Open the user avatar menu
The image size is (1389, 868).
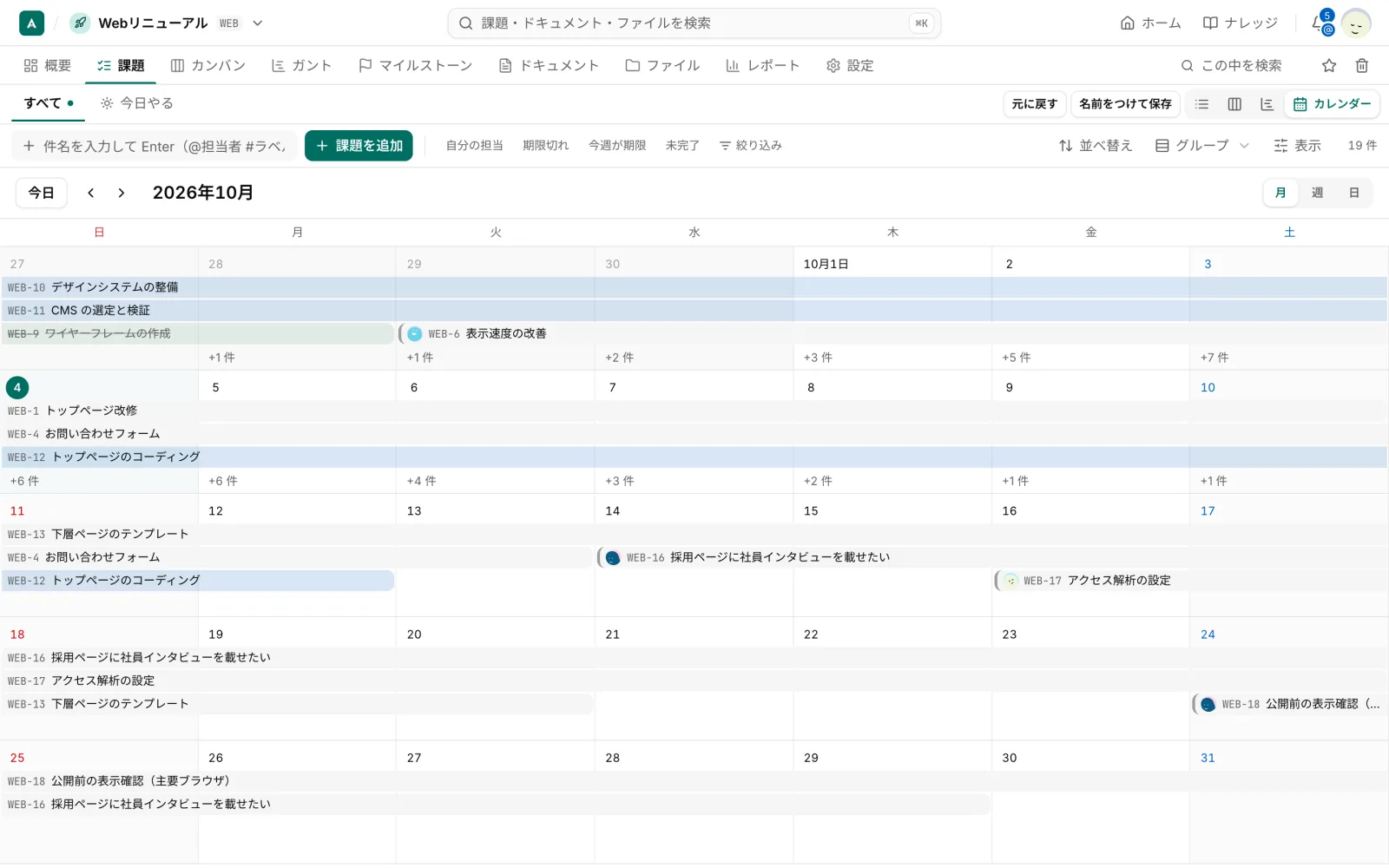(1355, 23)
